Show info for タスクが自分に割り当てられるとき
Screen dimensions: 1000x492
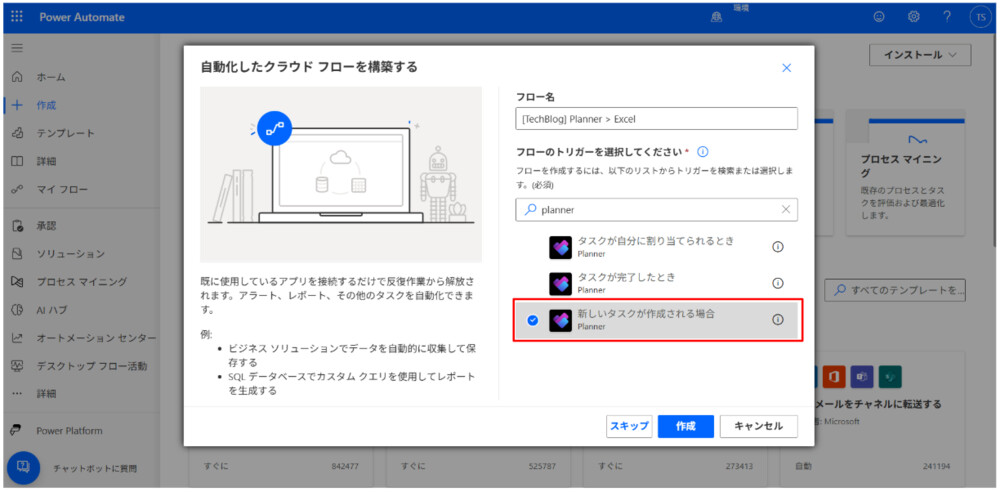pos(777,247)
